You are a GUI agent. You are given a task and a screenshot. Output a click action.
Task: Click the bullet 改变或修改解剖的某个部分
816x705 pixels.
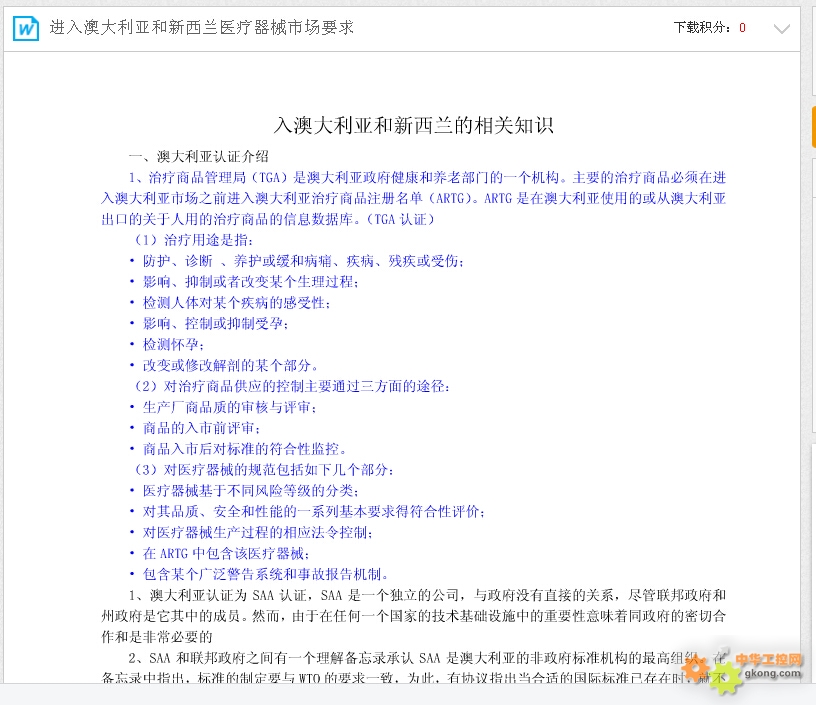pyautogui.click(x=224, y=365)
